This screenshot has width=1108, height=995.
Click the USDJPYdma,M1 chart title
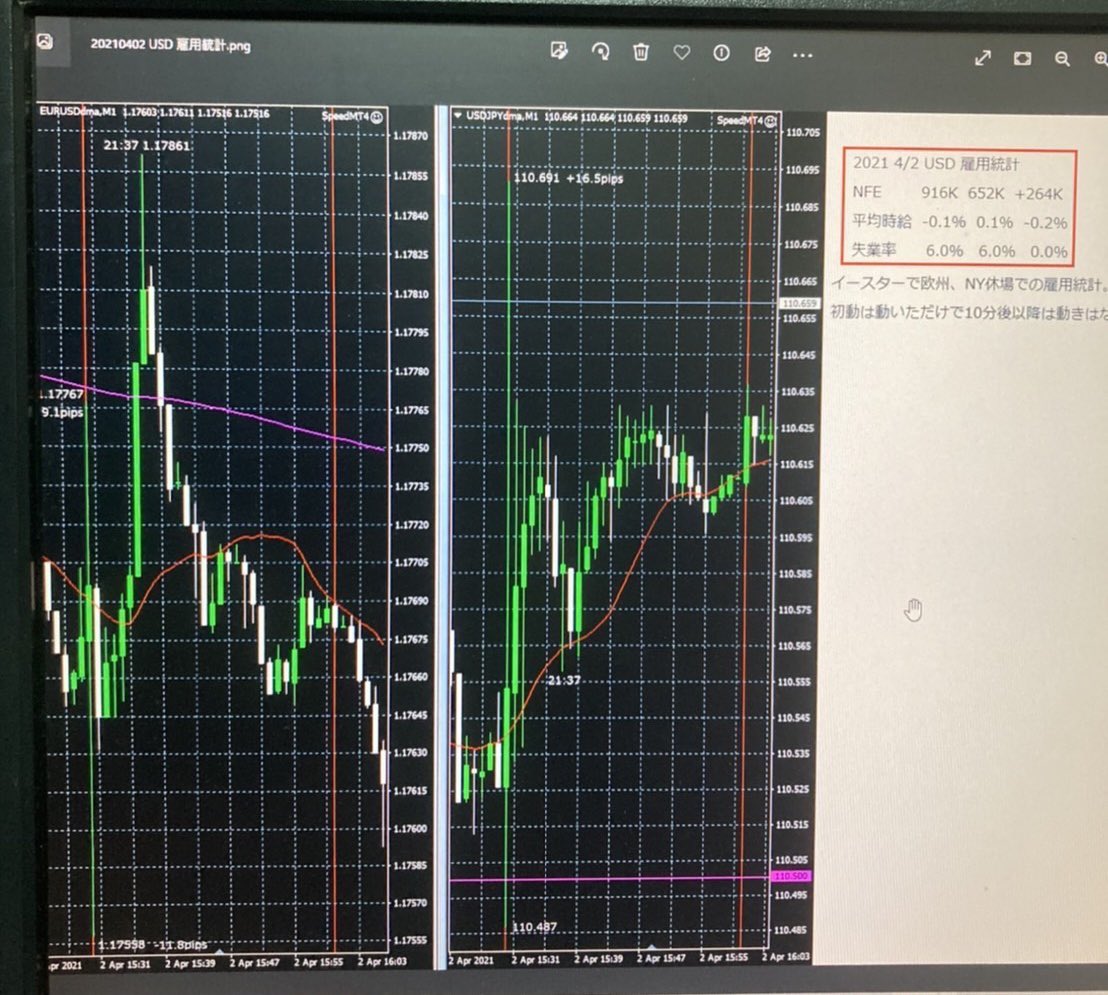(502, 117)
